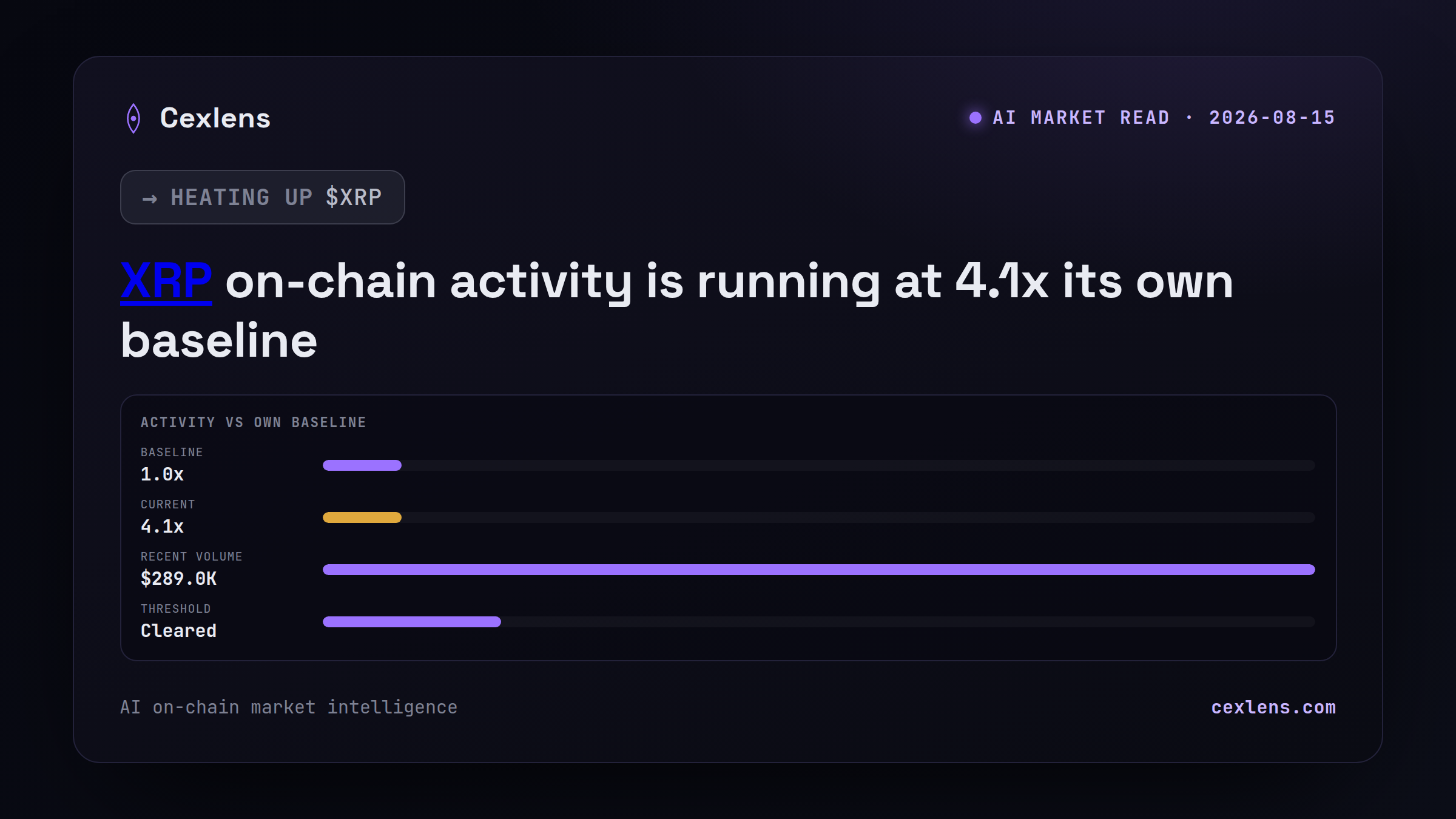Click the Cexlens compass logo icon

(x=133, y=118)
